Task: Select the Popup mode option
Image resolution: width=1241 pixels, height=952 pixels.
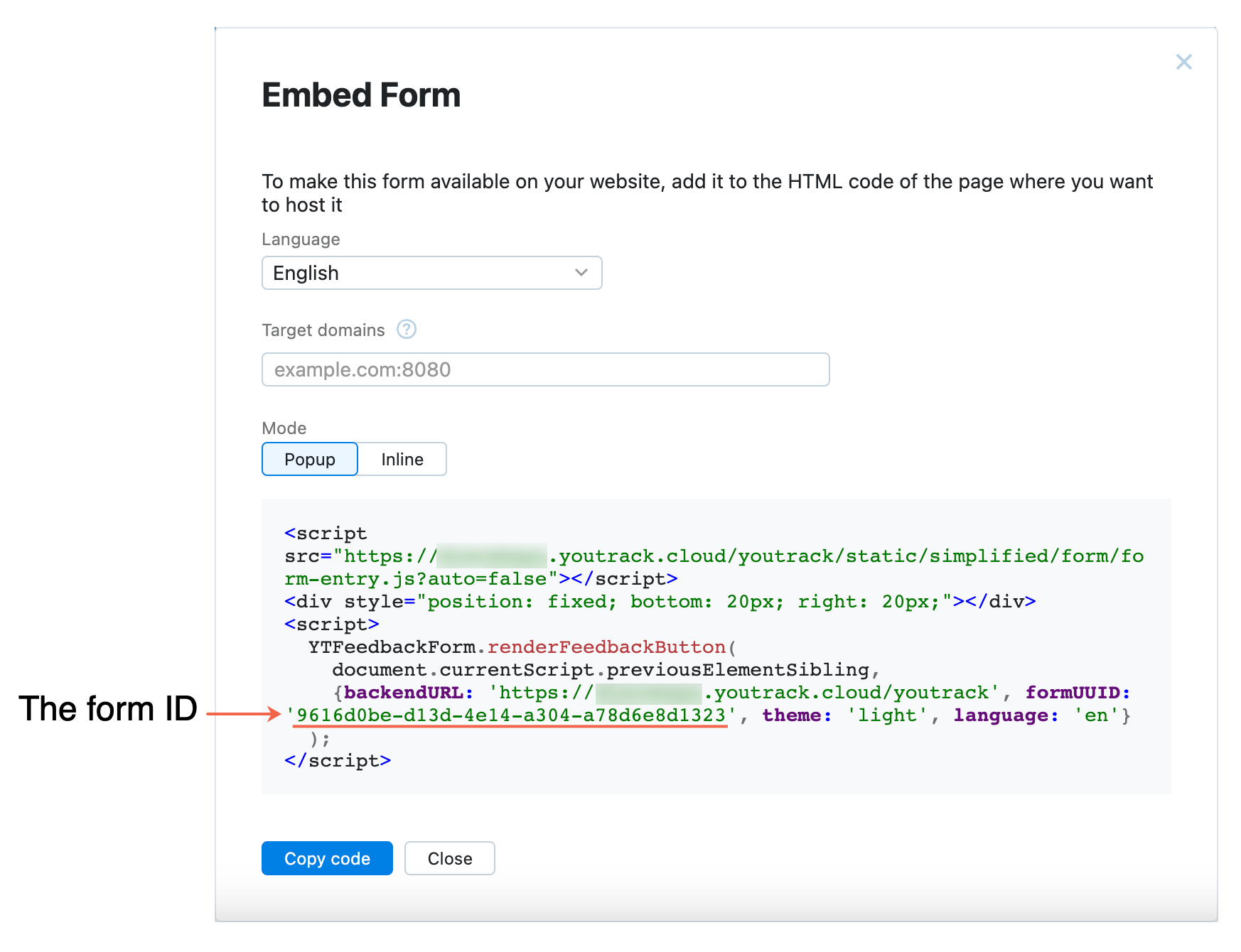Action: point(310,459)
